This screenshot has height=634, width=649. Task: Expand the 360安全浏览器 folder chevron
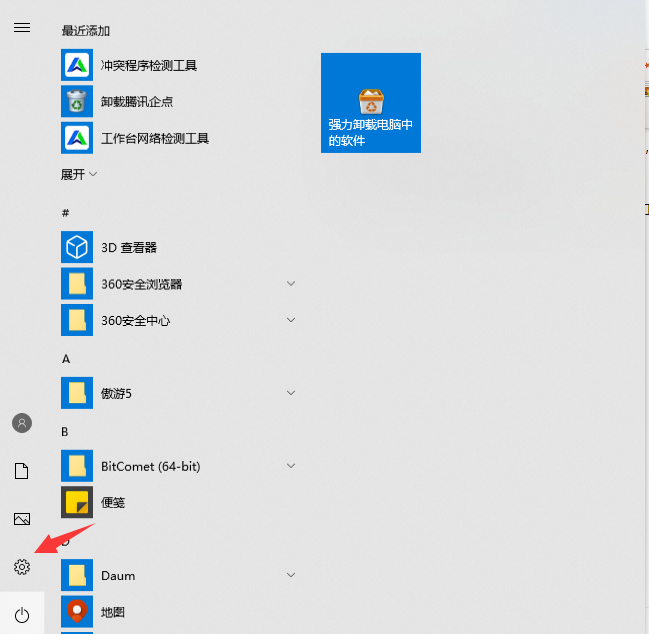point(291,283)
